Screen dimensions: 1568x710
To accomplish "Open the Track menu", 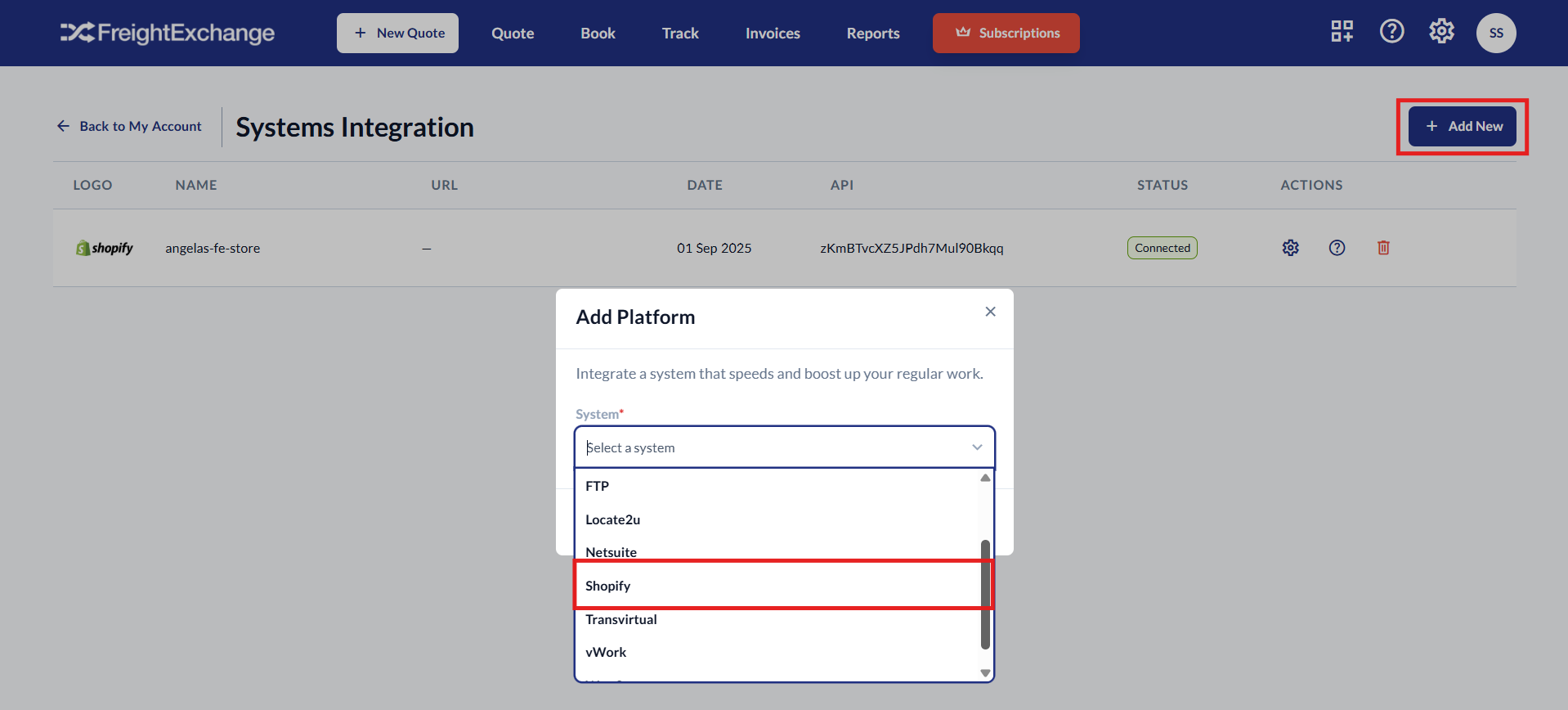I will (x=680, y=34).
